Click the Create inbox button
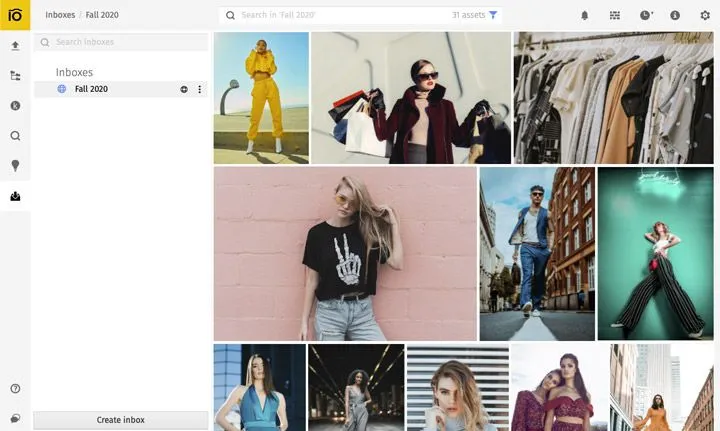The height and width of the screenshot is (431, 720). point(121,420)
